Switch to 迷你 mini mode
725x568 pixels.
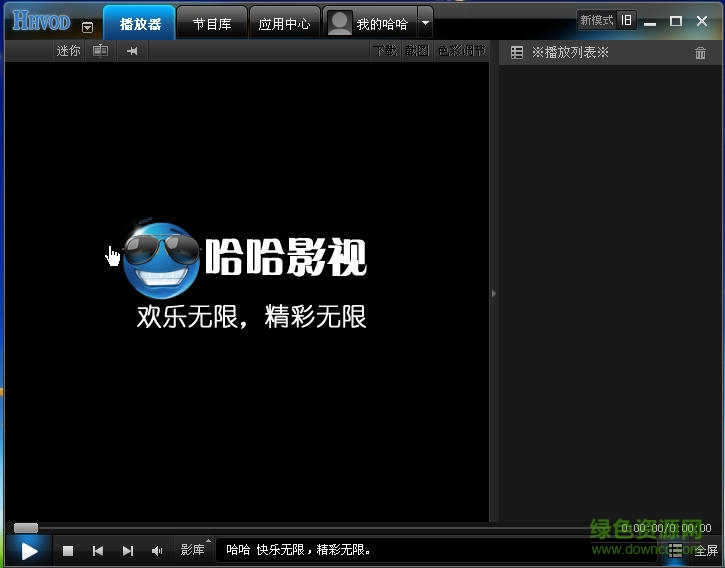(68, 51)
